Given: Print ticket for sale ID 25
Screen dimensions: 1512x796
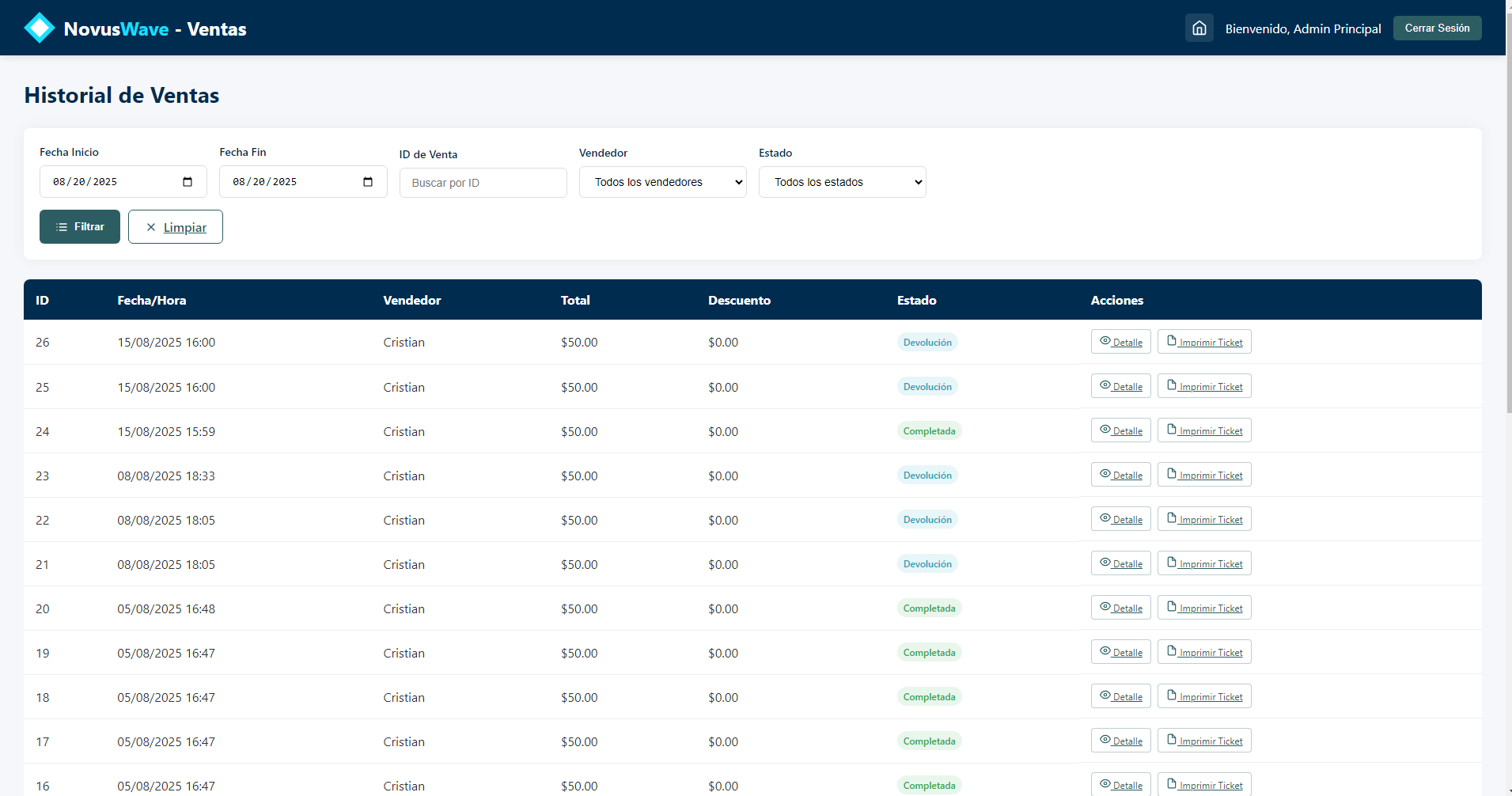Looking at the screenshot, I should click(x=1204, y=386).
